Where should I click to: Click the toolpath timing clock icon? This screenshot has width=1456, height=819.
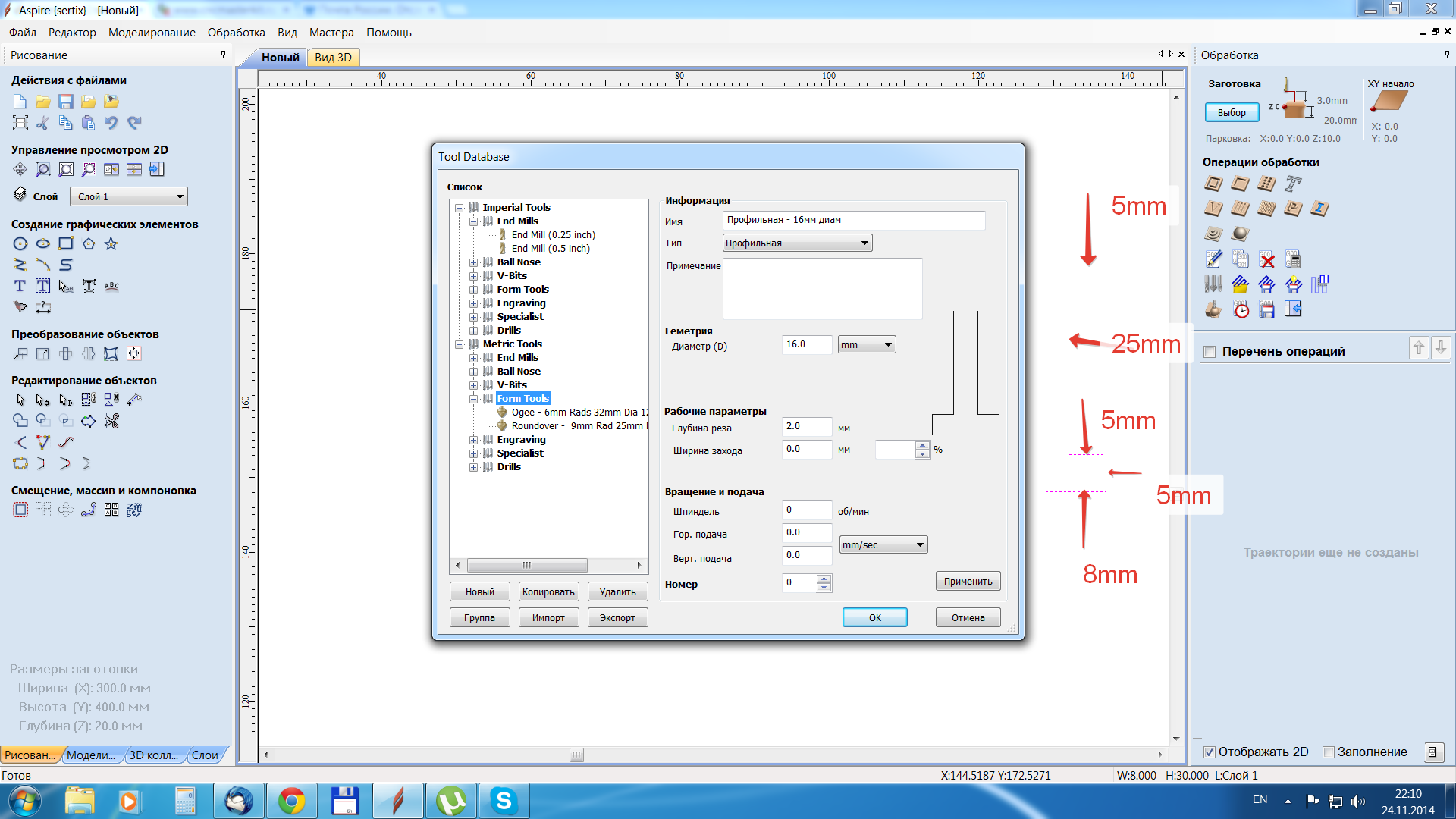tap(1241, 309)
